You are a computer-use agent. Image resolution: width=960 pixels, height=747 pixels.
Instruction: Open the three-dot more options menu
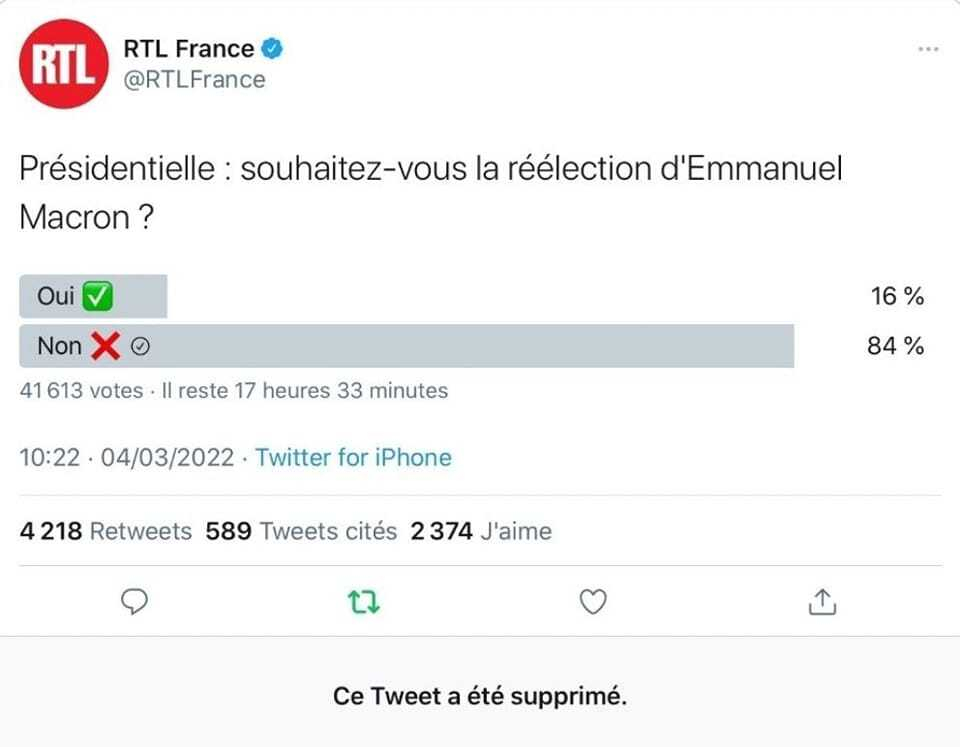click(x=928, y=49)
